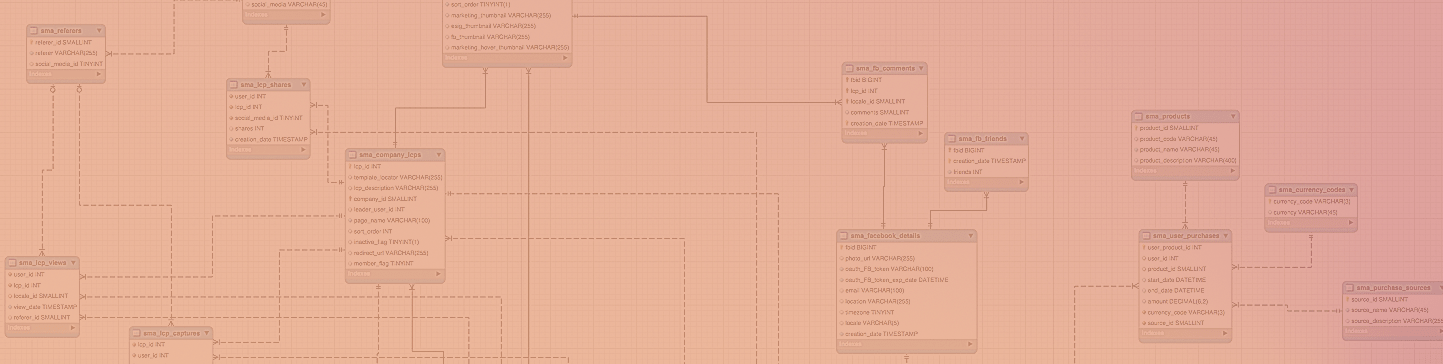
Task: Collapse sma_lcp_shares using its header arrow
Action: tap(303, 85)
